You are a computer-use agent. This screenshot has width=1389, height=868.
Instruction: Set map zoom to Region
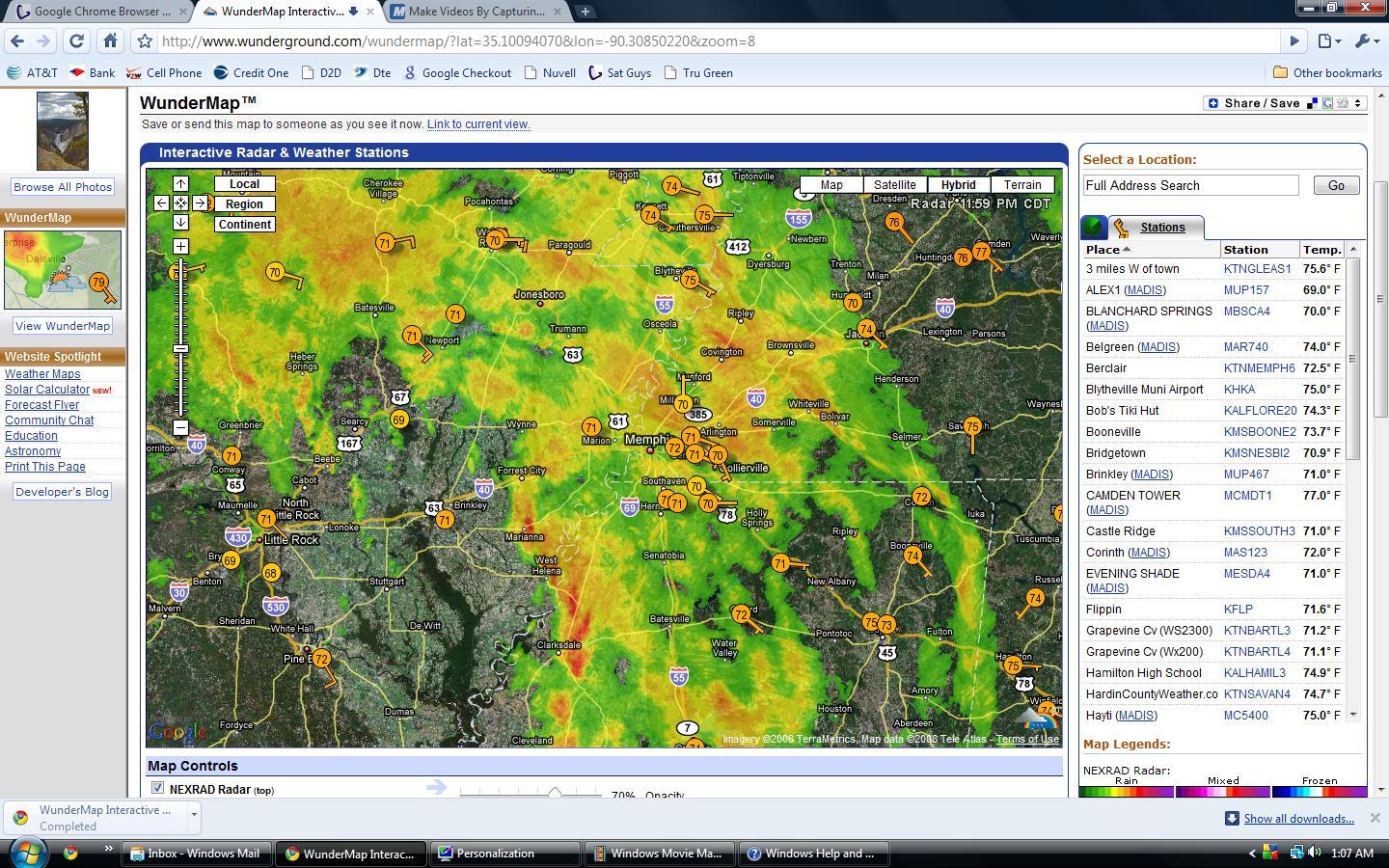pos(244,203)
